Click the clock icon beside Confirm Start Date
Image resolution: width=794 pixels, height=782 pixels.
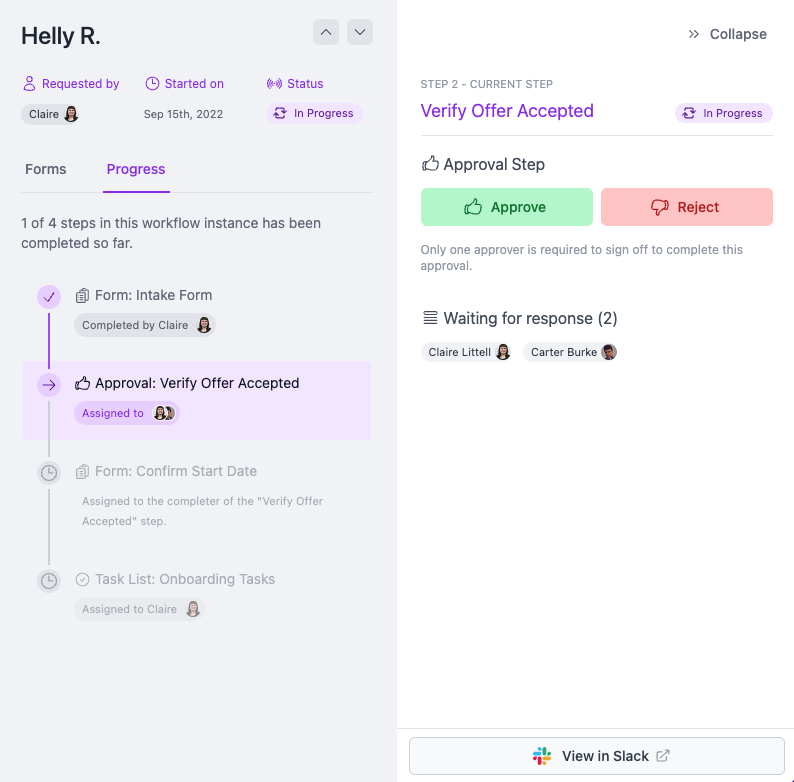pyautogui.click(x=49, y=472)
